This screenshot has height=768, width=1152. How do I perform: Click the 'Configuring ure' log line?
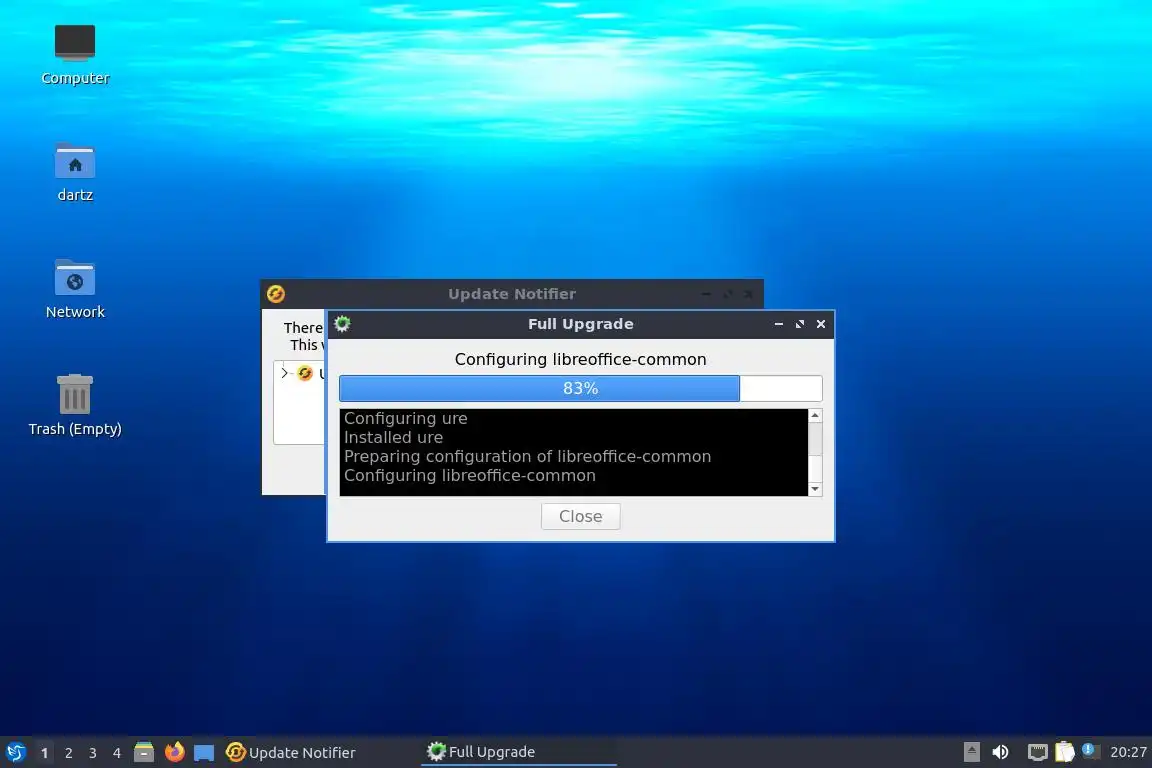click(x=406, y=418)
